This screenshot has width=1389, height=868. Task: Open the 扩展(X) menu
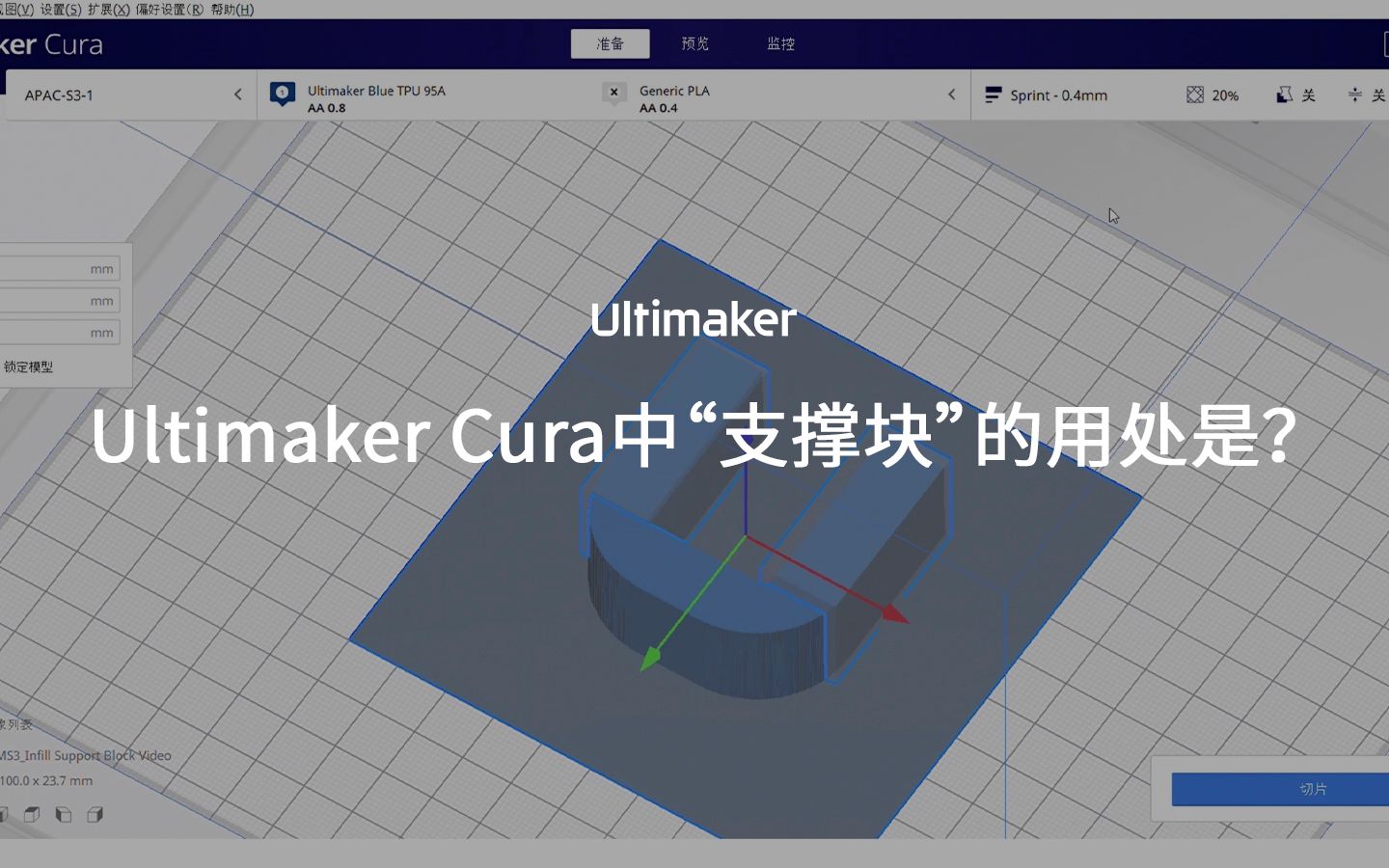click(108, 9)
